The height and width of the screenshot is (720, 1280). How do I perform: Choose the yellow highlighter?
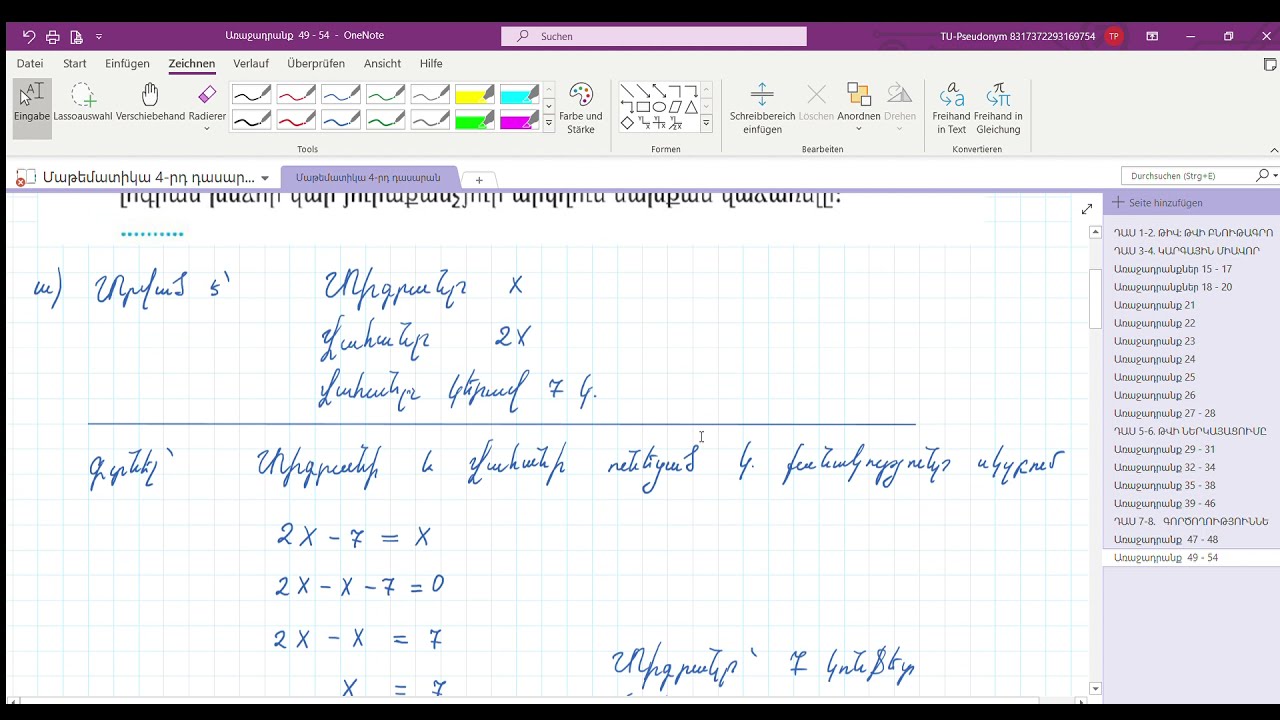[x=475, y=95]
